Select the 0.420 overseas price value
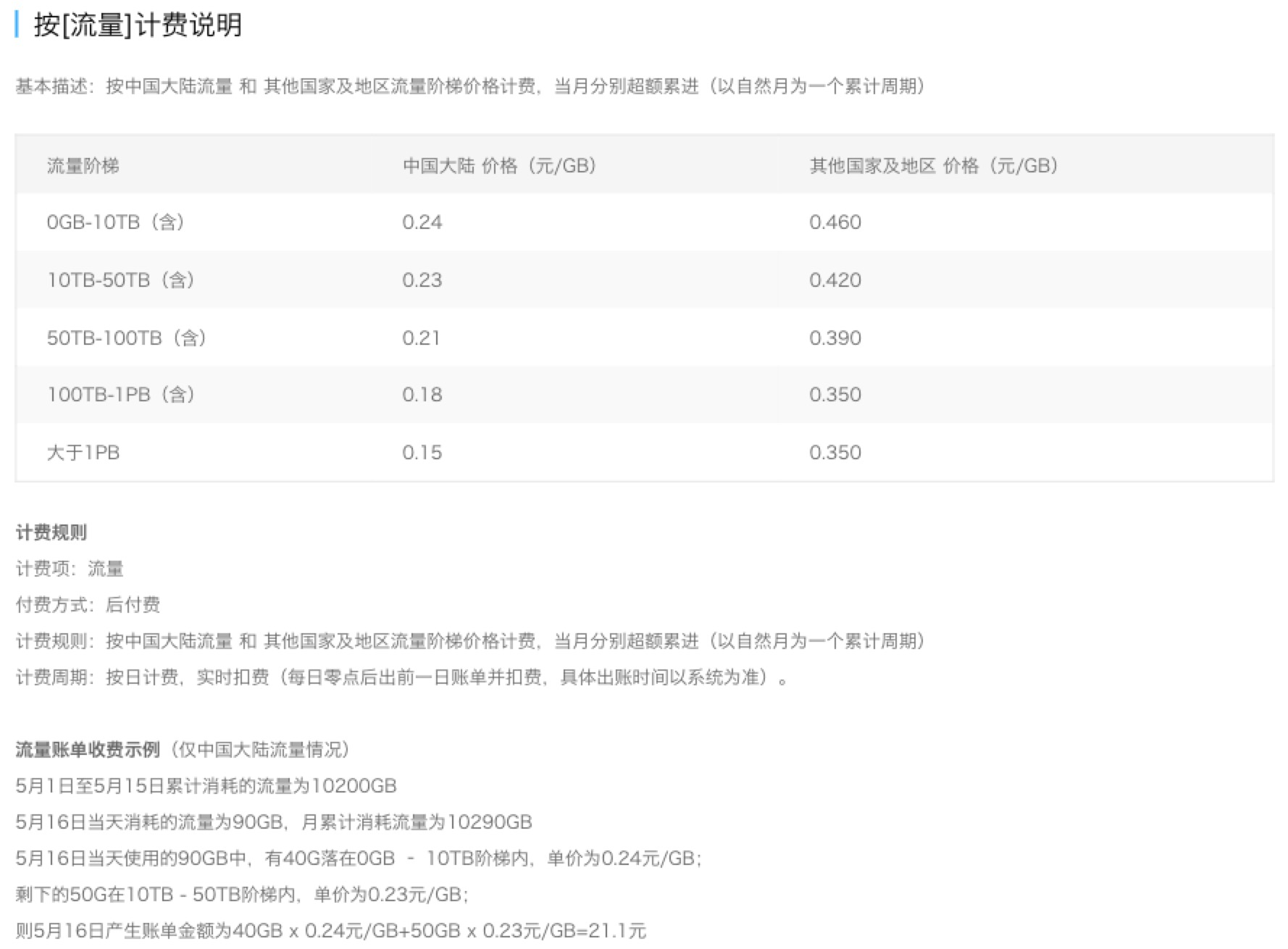The height and width of the screenshot is (949, 1288). [x=835, y=280]
